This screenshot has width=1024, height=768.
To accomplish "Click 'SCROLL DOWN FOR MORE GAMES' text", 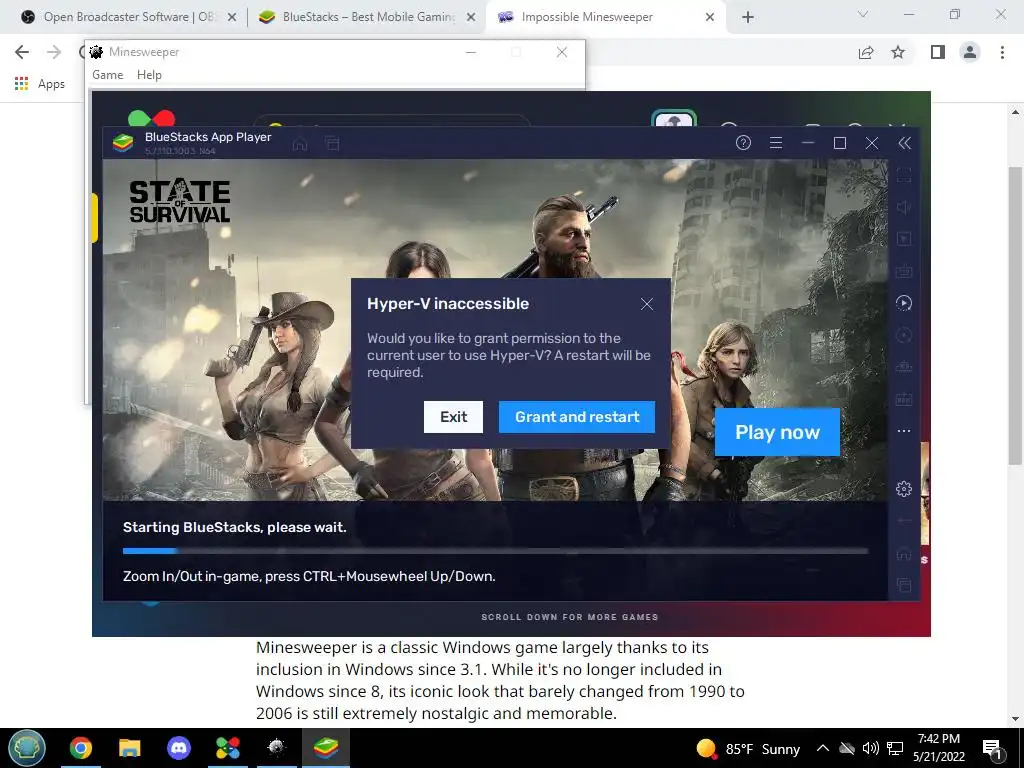I will (569, 616).
